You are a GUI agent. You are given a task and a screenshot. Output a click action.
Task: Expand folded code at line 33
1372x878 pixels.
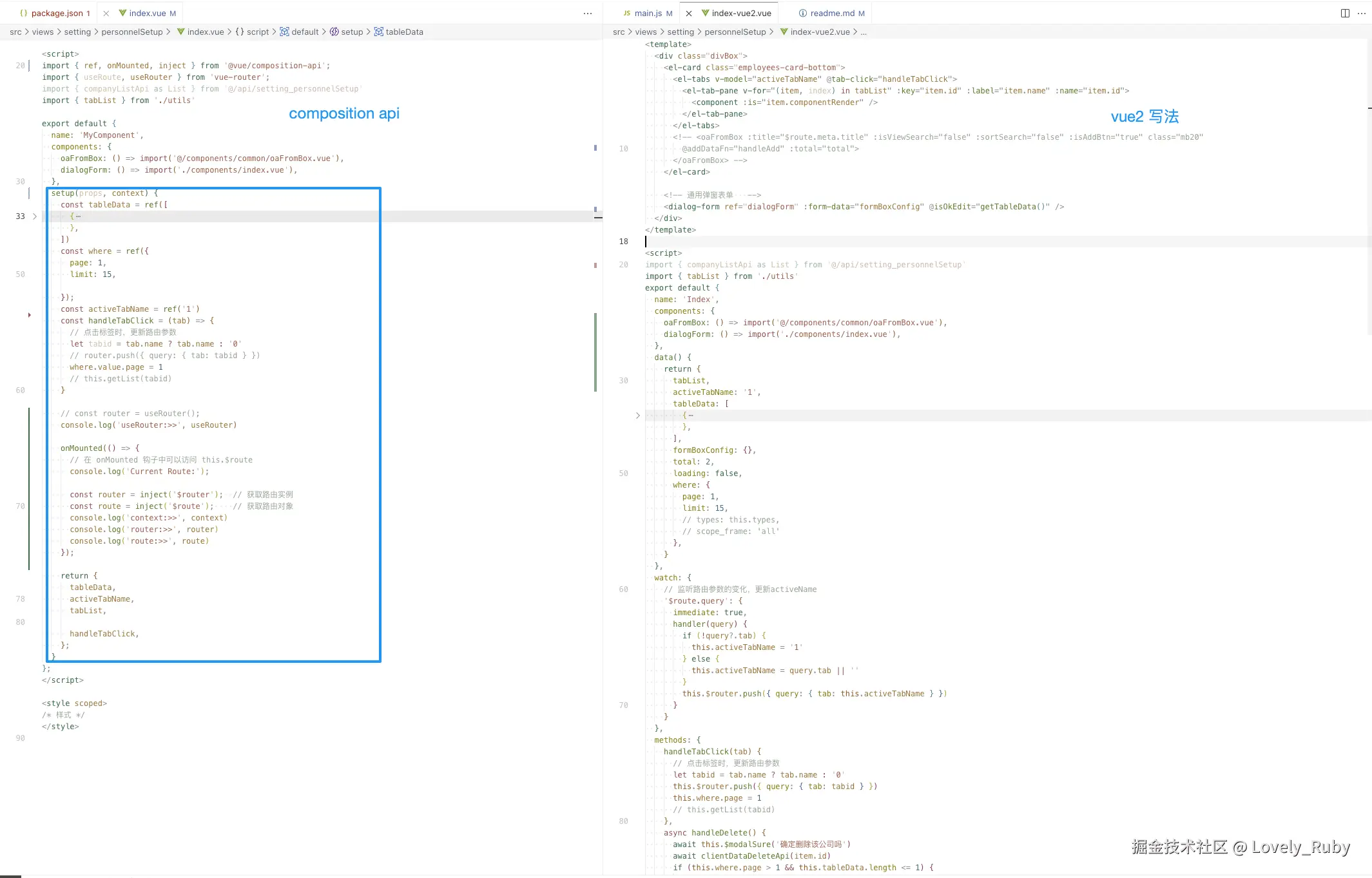(35, 216)
